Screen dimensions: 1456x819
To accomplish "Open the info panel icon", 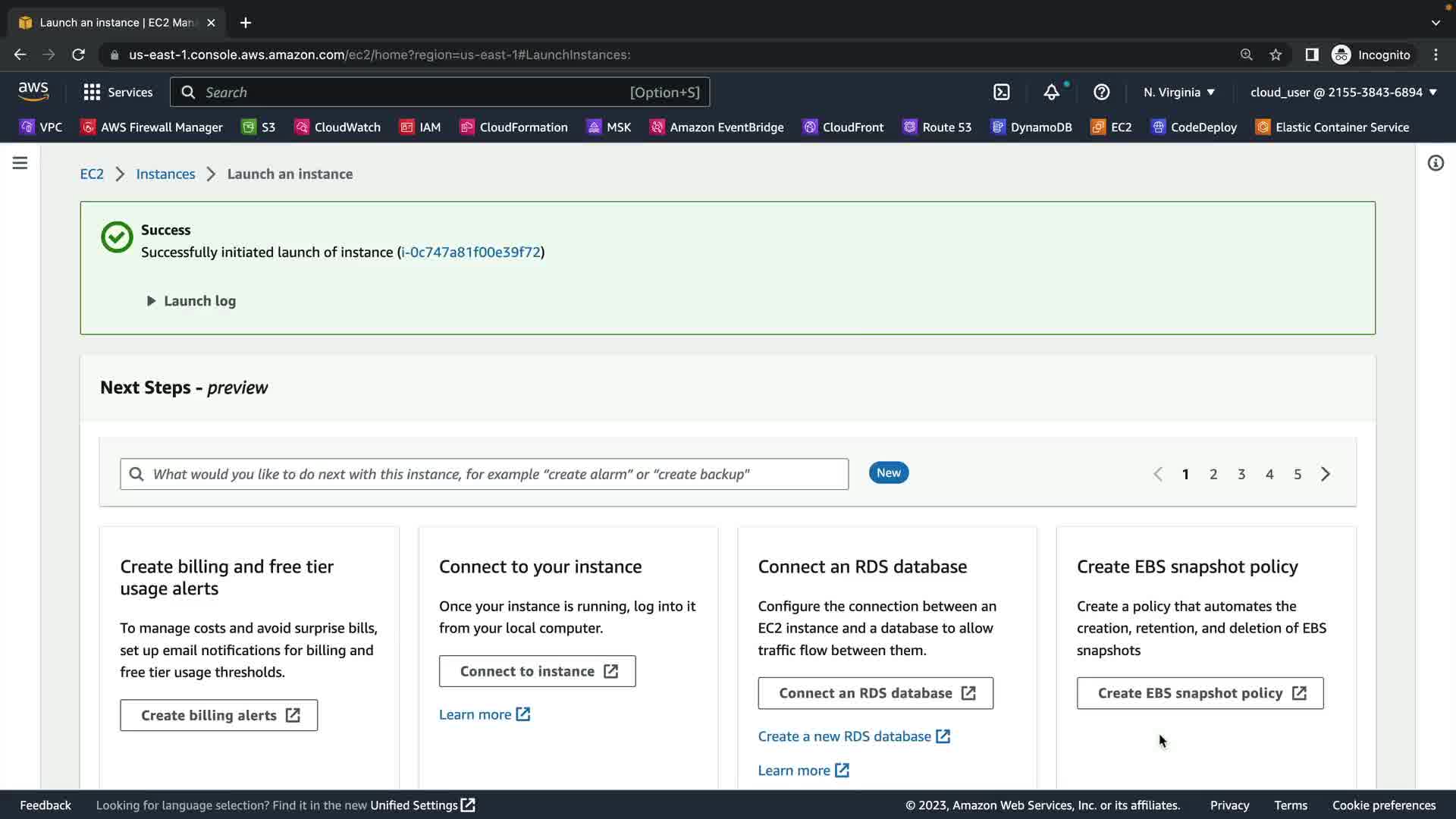I will pos(1436,163).
